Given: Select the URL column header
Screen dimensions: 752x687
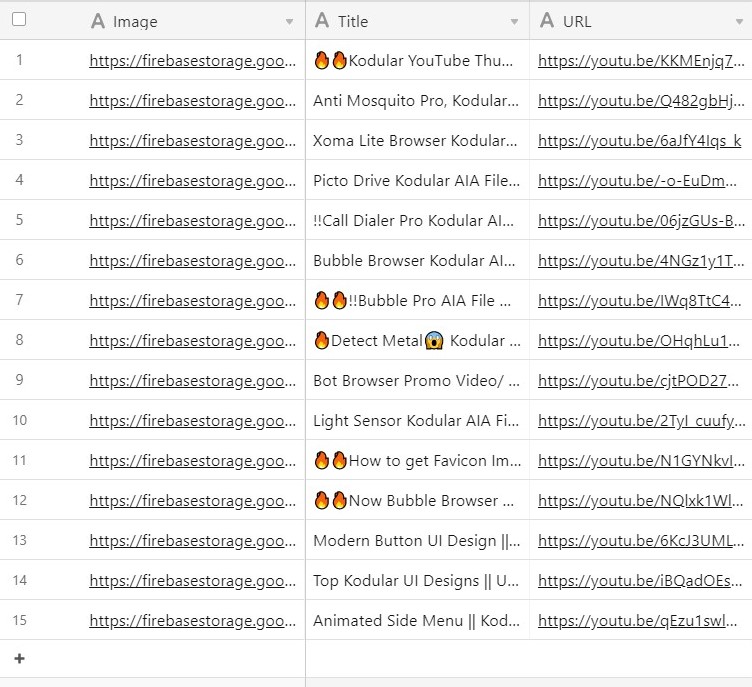Looking at the screenshot, I should coord(641,20).
